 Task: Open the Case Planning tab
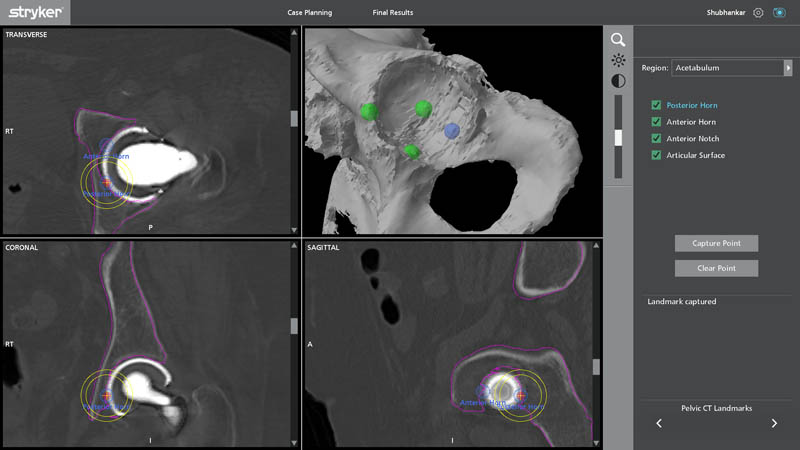pyautogui.click(x=310, y=12)
